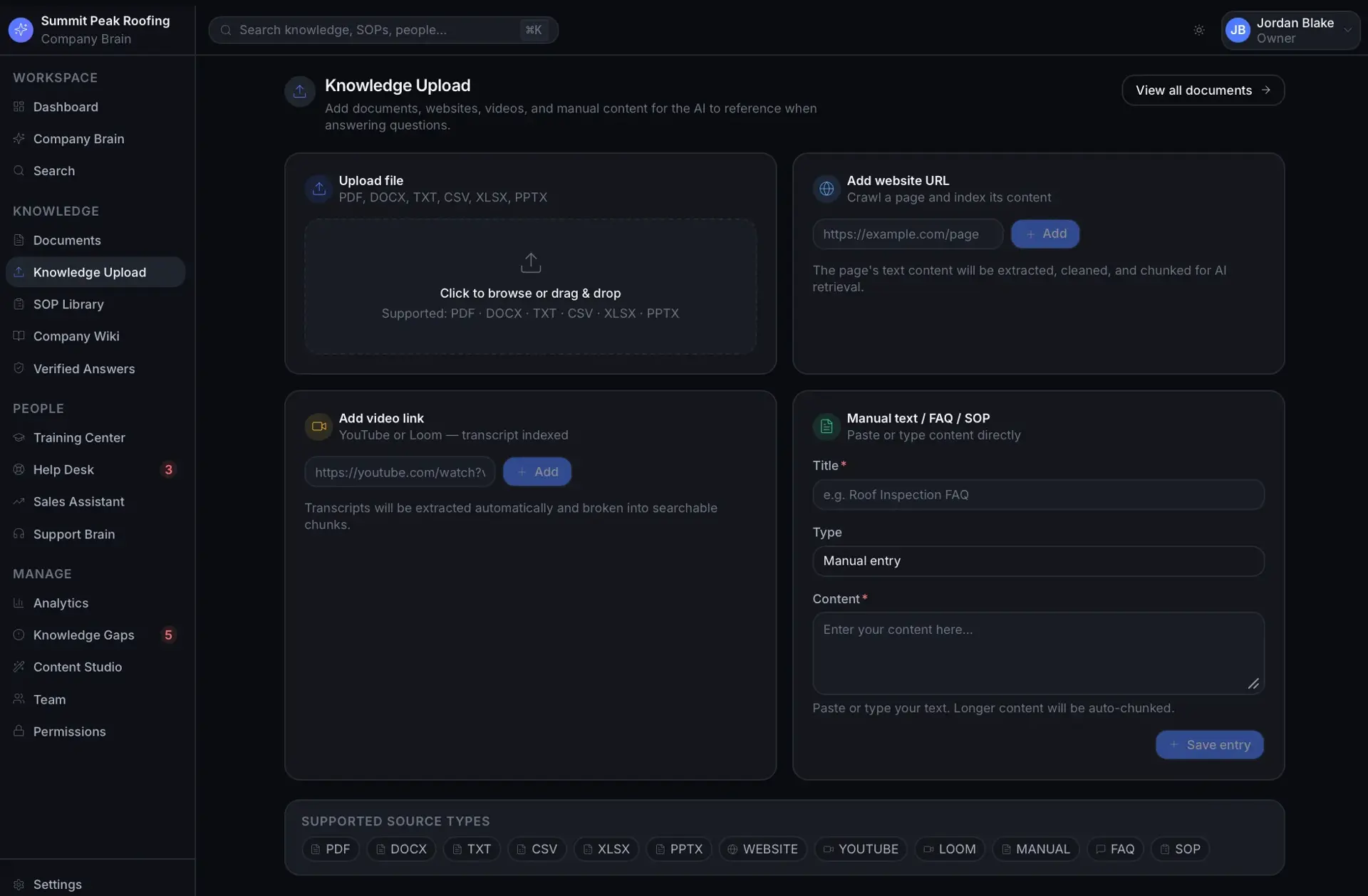
Task: Click the Dashboard sidebar icon
Action: [19, 107]
